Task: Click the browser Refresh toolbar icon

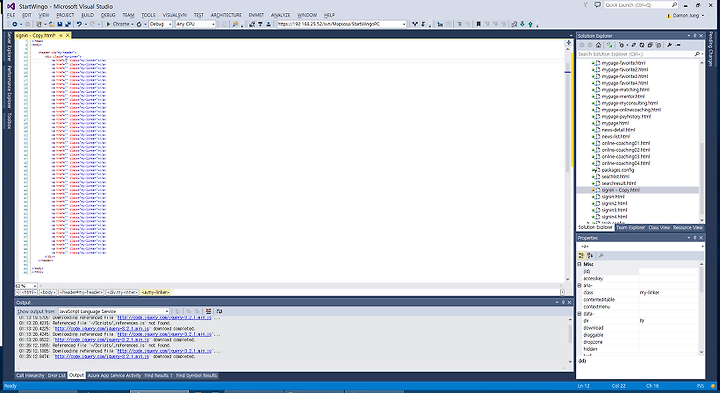Action: point(139,24)
